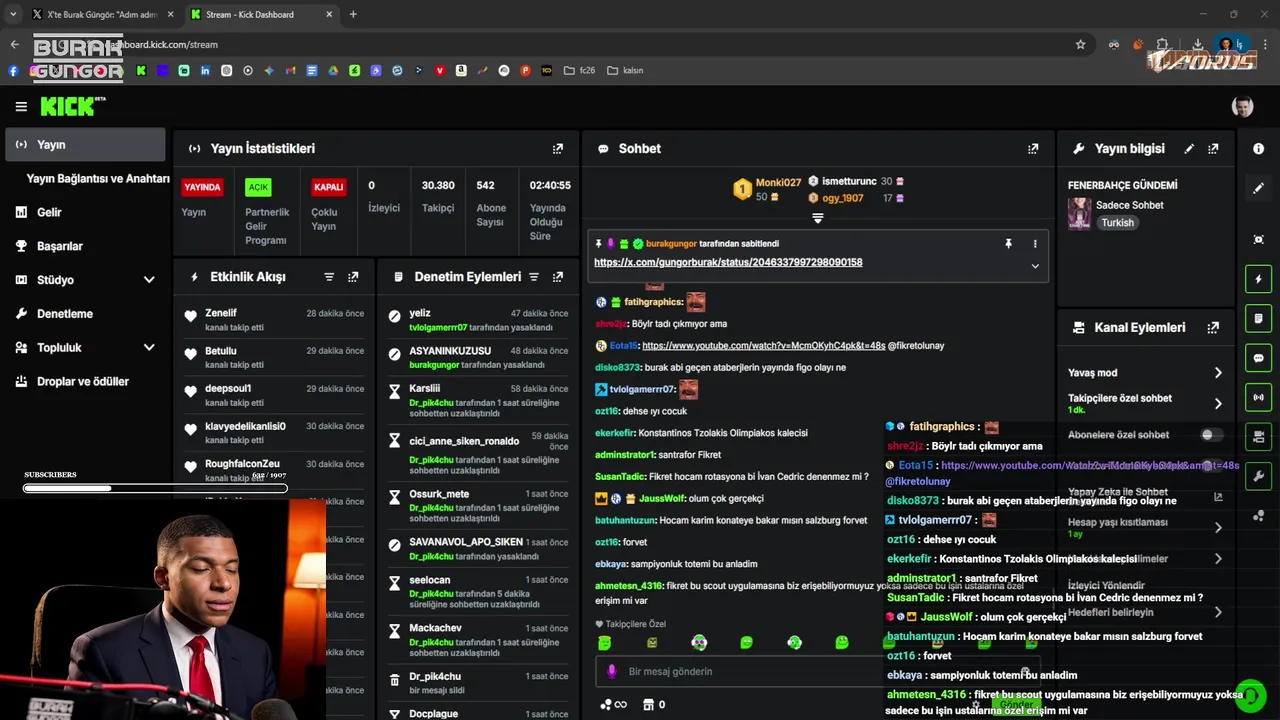Click the Sadece Sohbet category thumbnail
Screen dimensions: 1280x720
(1079, 213)
